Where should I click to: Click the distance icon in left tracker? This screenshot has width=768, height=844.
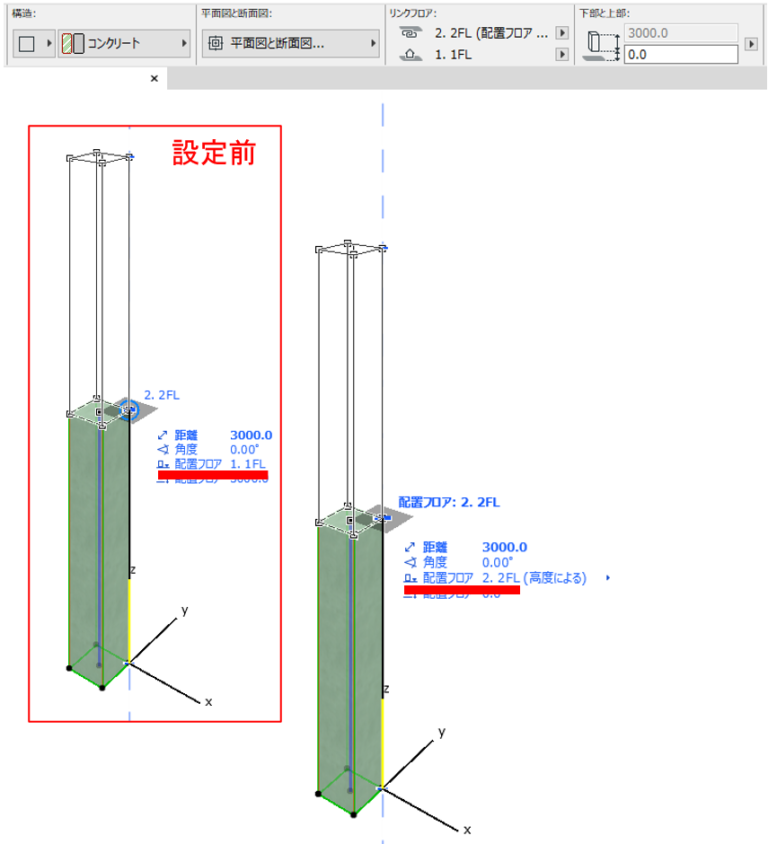point(162,435)
